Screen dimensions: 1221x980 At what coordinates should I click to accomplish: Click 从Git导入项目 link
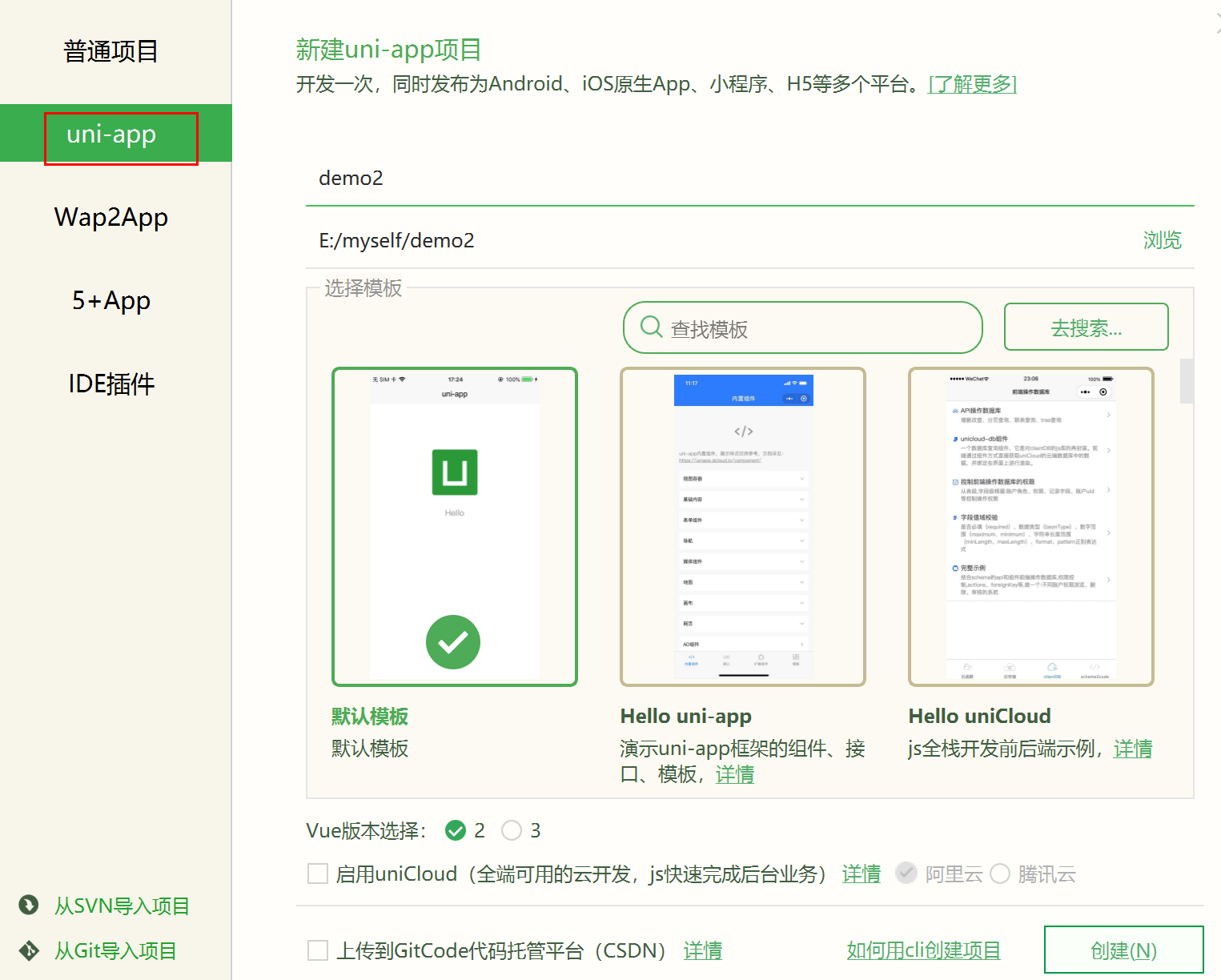click(x=115, y=950)
